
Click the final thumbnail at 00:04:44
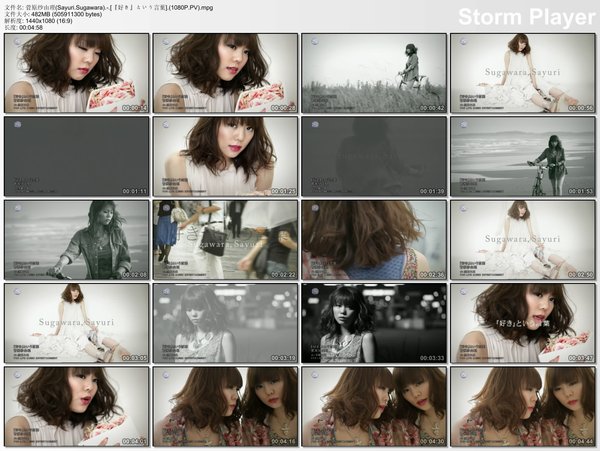[x=523, y=406]
